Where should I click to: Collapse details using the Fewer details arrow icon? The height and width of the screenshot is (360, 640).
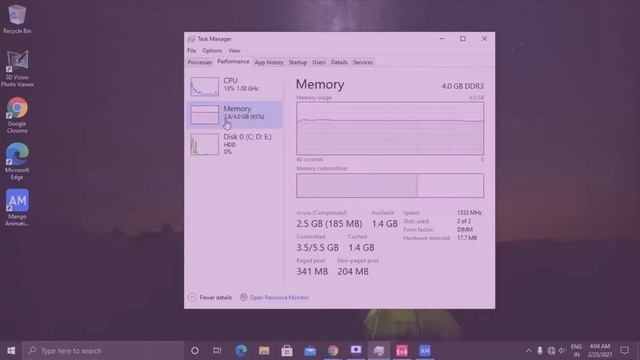(x=192, y=297)
